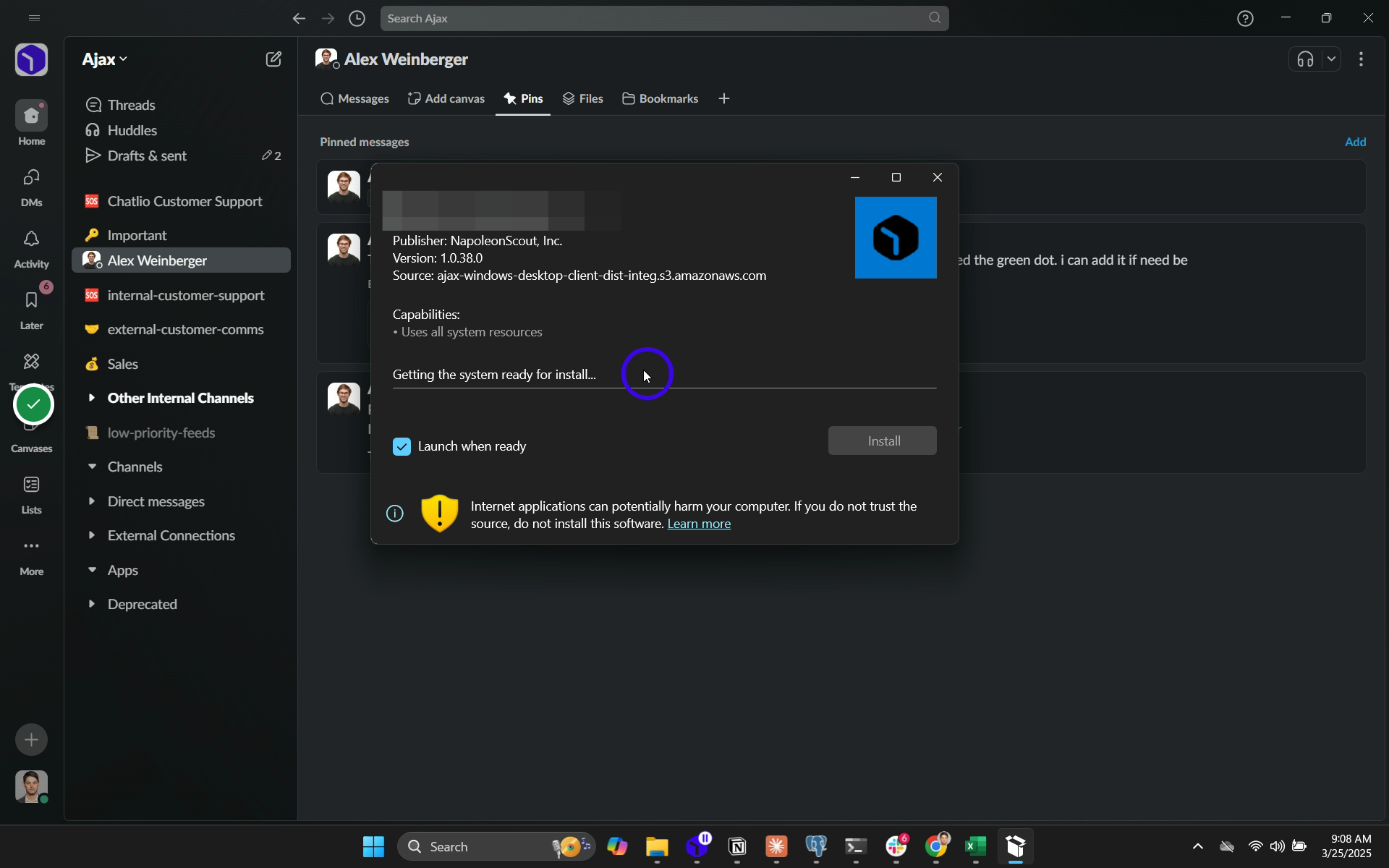
Task: Open Chrome from the taskbar
Action: 936,846
